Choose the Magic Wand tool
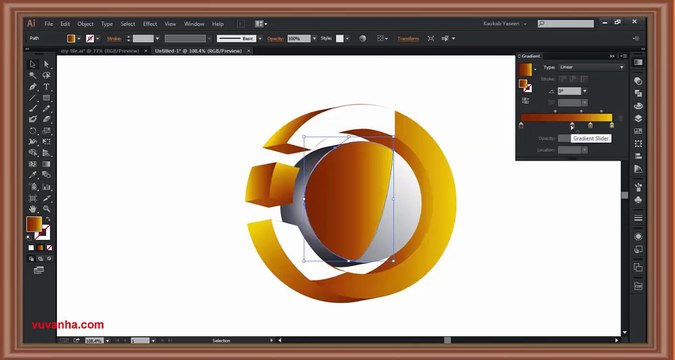This screenshot has height=360, width=675. point(33,75)
